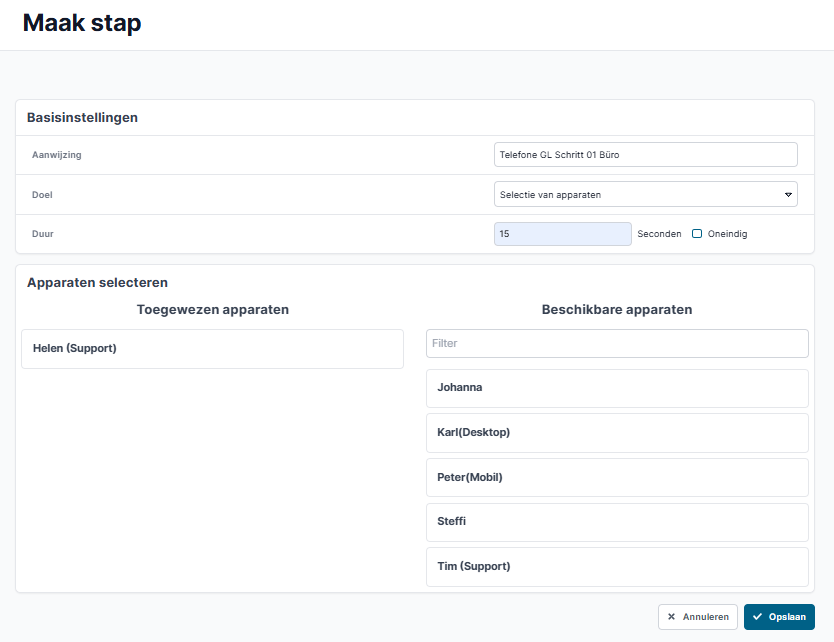The height and width of the screenshot is (642, 834).
Task: Pick the Steffi device entry
Action: pos(617,522)
